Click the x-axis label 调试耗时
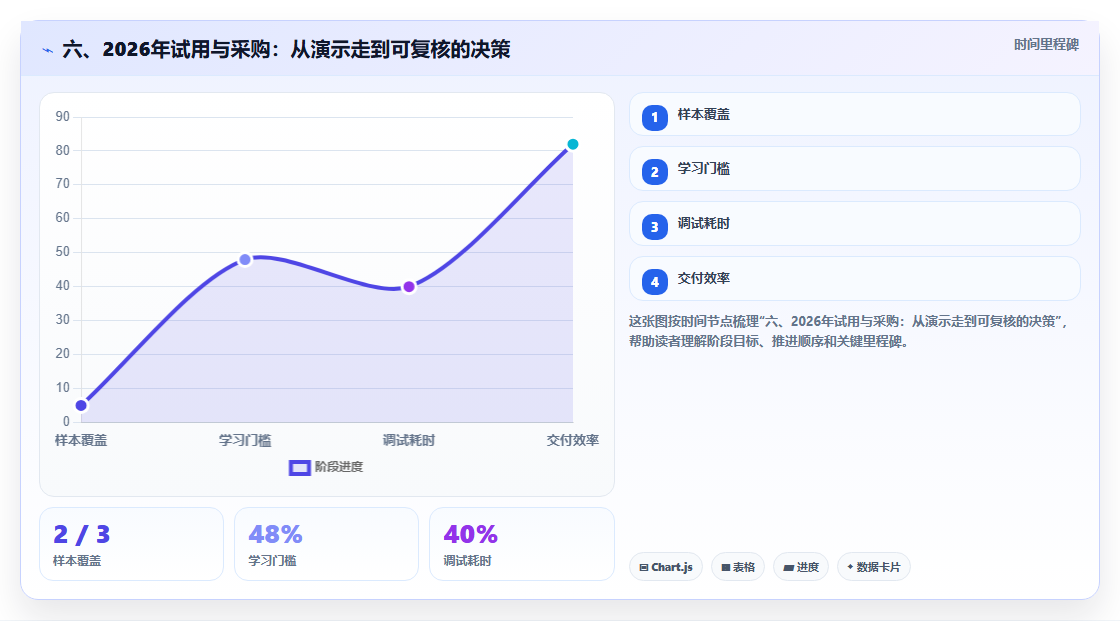 click(x=409, y=440)
